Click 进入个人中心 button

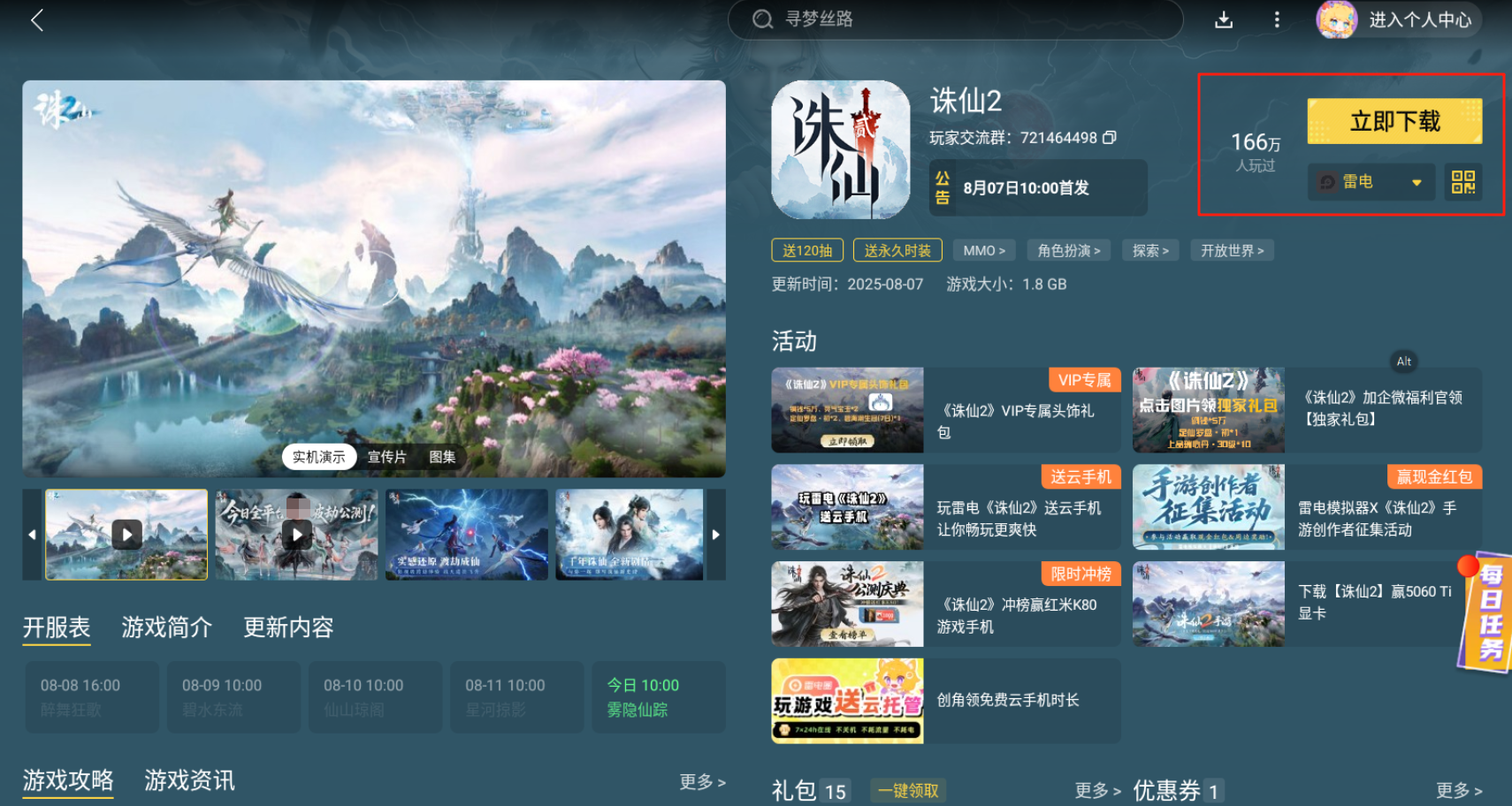coord(1420,19)
